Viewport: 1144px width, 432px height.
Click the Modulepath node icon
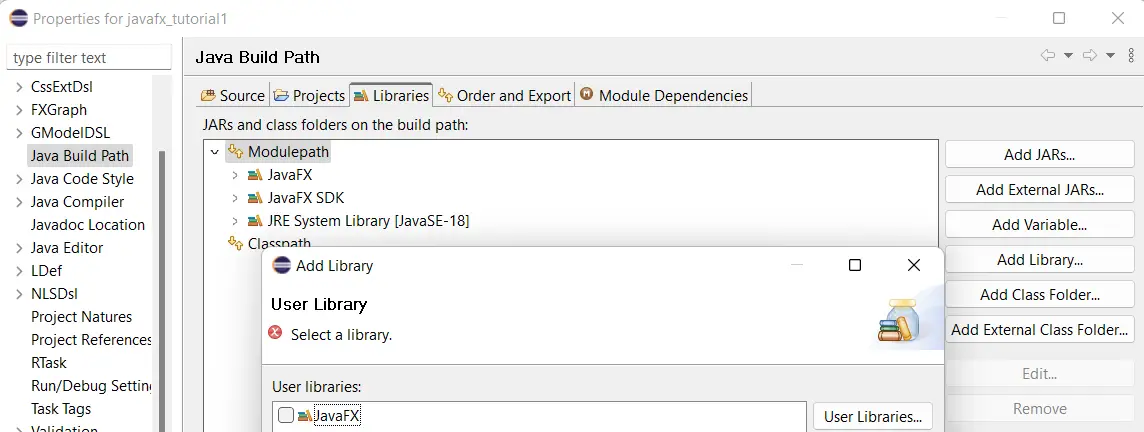(x=235, y=152)
